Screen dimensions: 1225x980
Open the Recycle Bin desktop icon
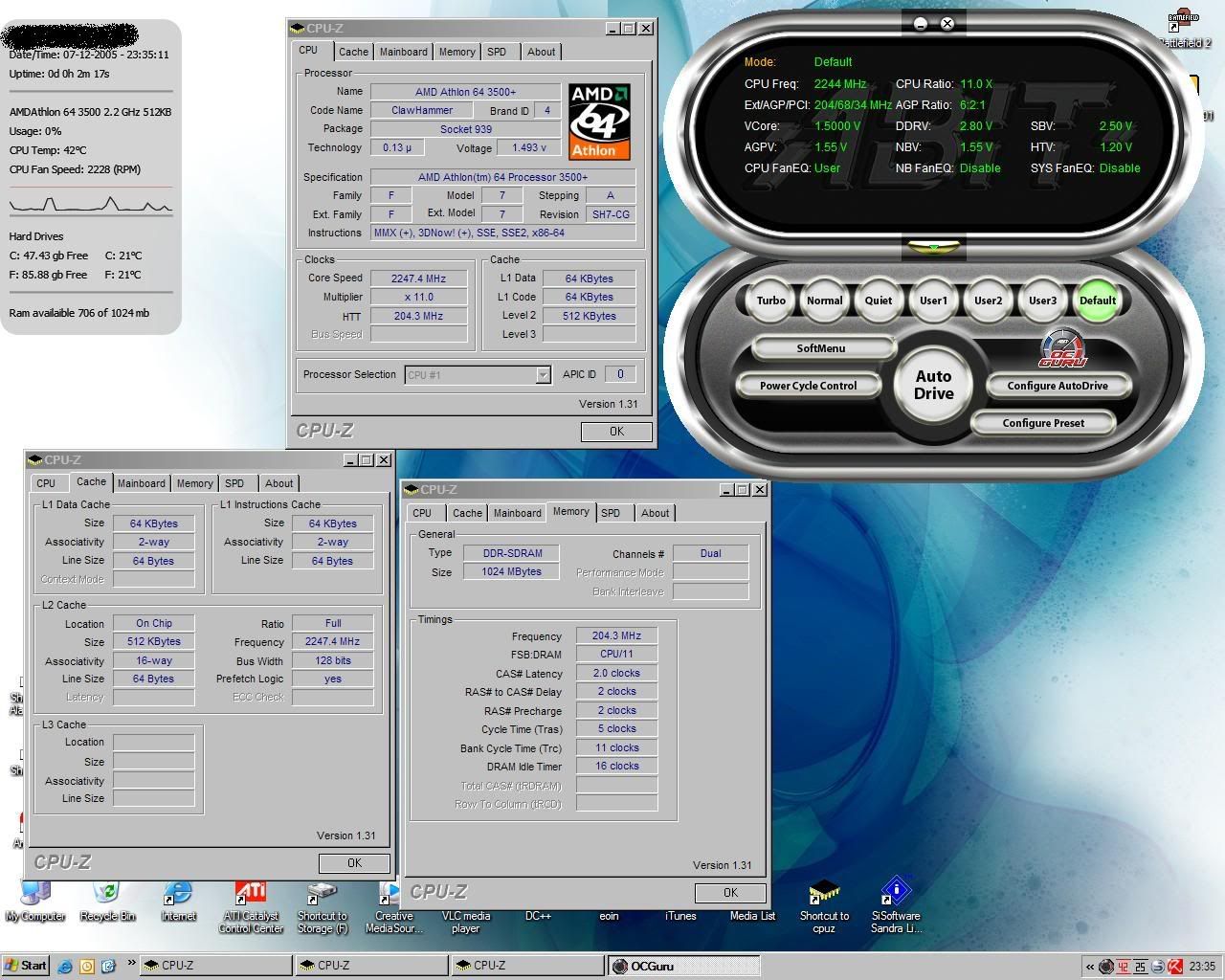coord(106,895)
